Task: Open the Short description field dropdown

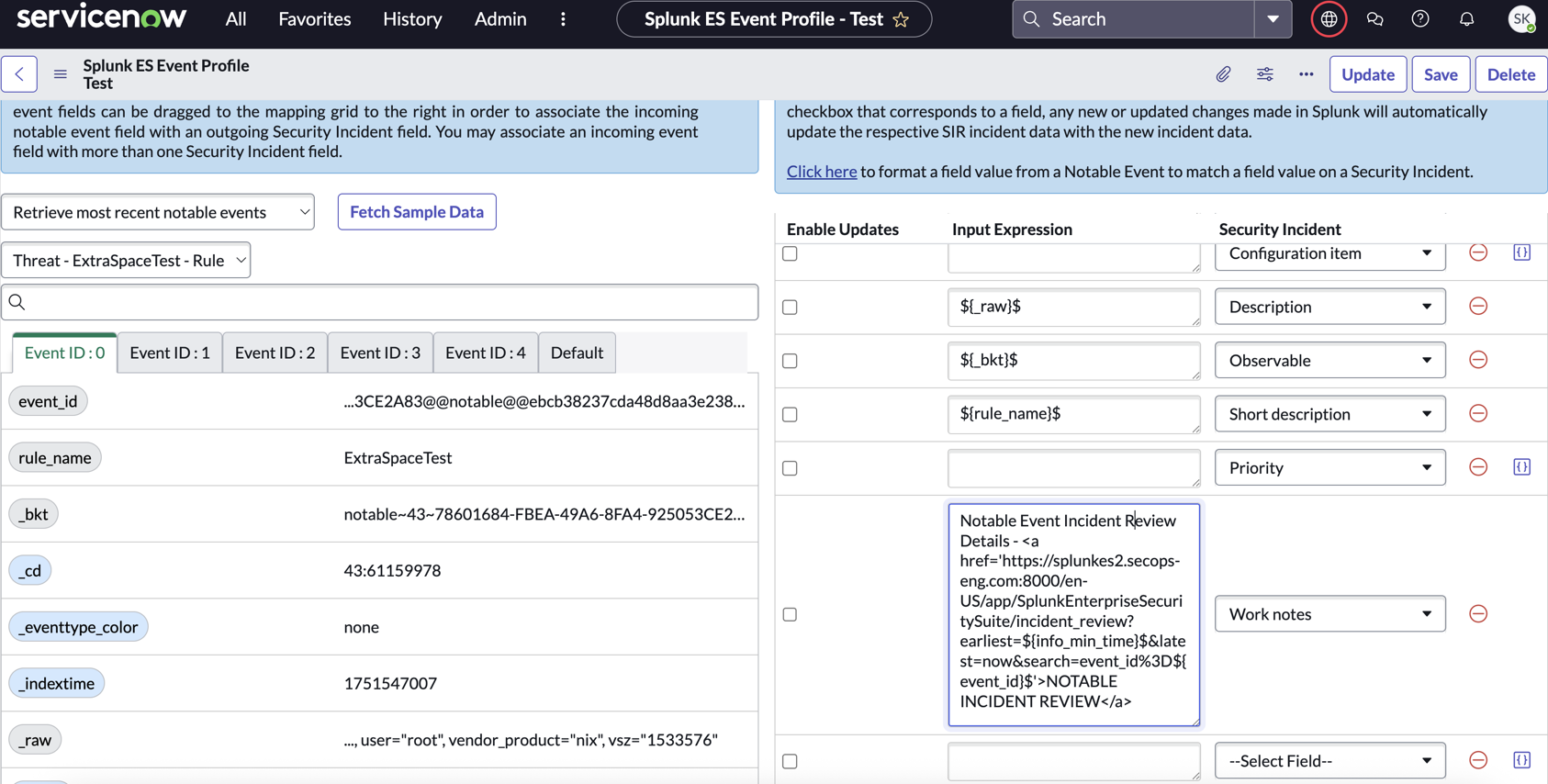Action: (1329, 414)
